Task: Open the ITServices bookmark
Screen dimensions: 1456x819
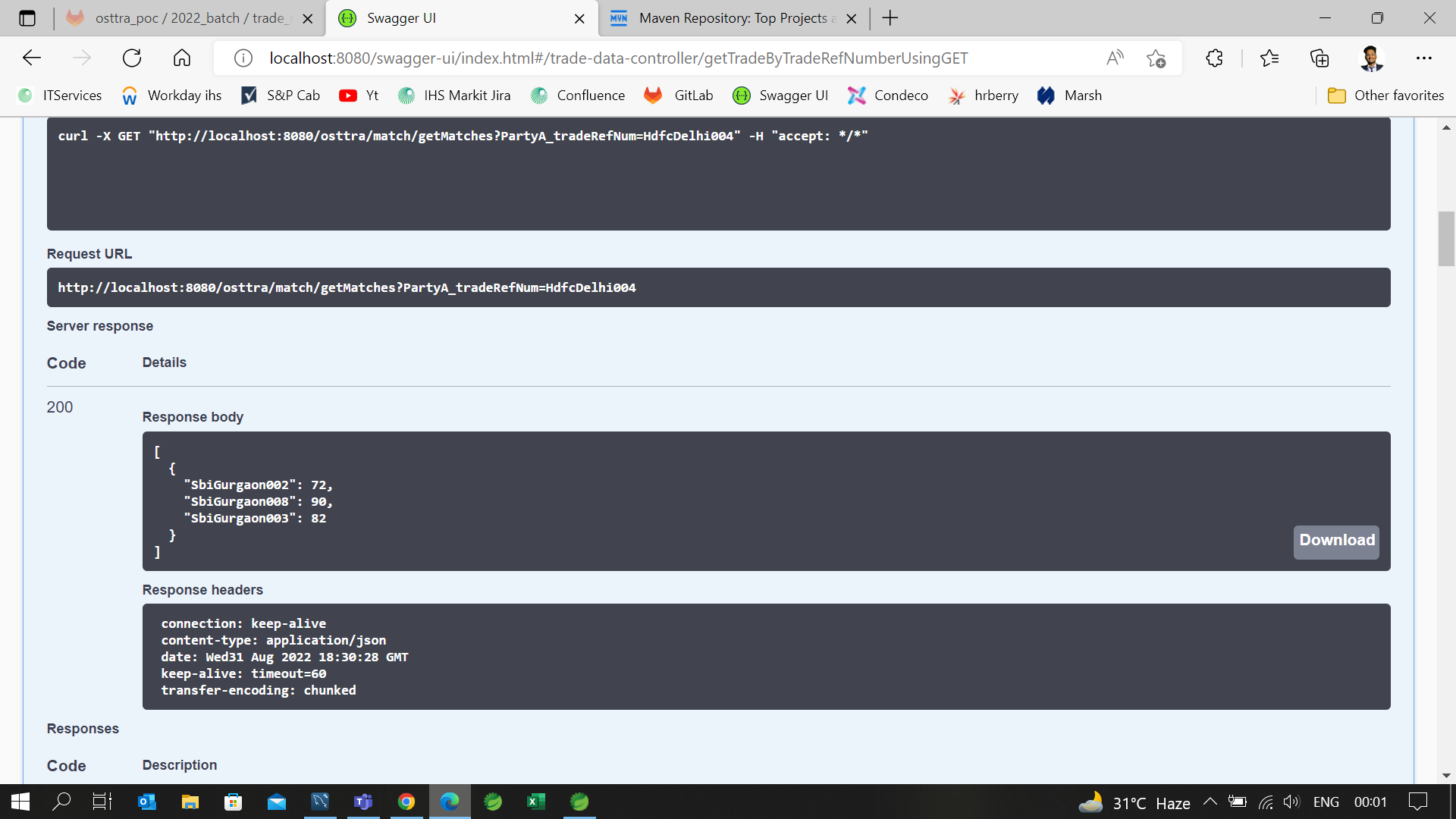Action: 60,96
